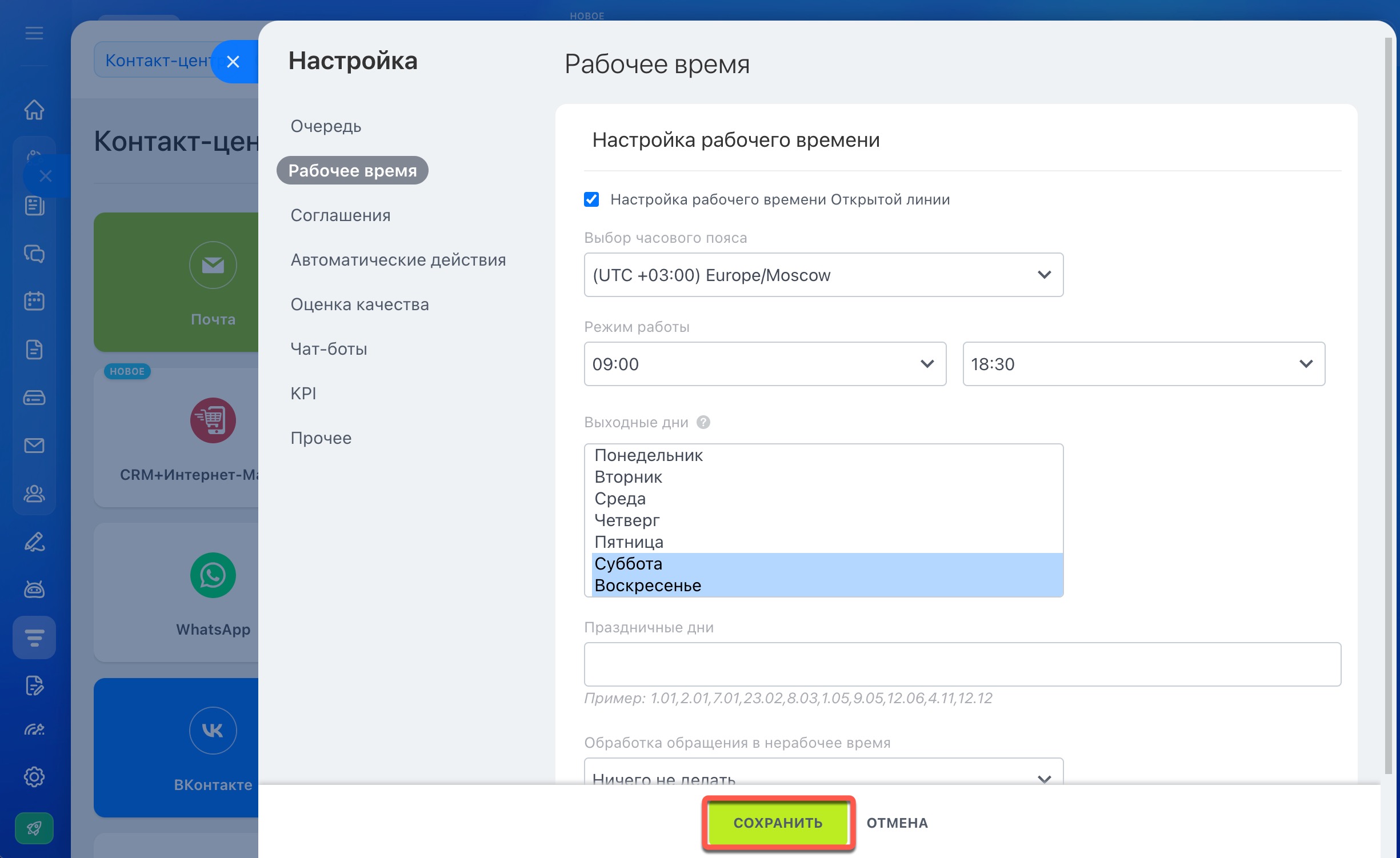The image size is (1400, 858).
Task: Click the CRM+Интернет-Магазин cart icon
Action: pyautogui.click(x=213, y=420)
